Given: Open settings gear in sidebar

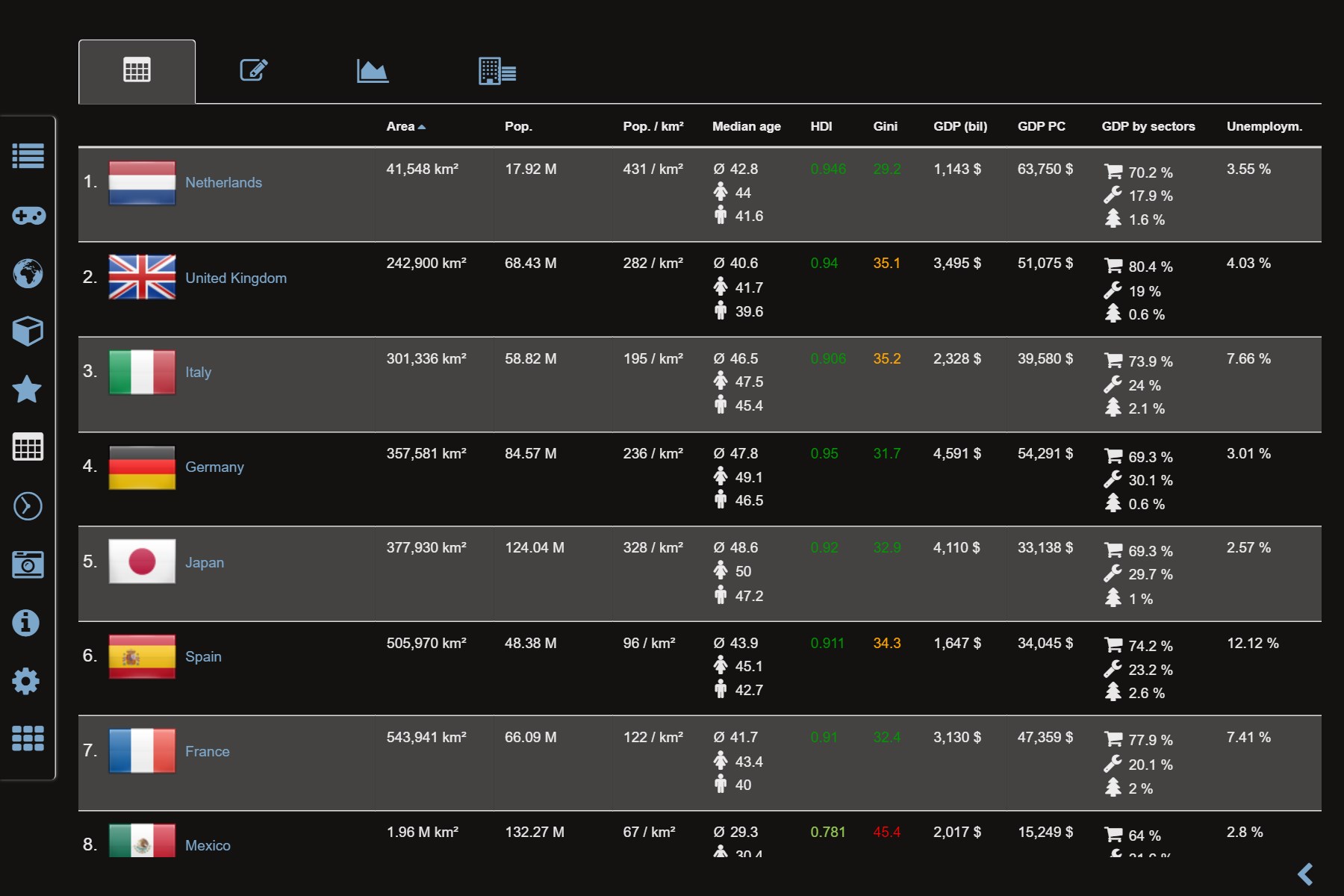Looking at the screenshot, I should pos(26,681).
